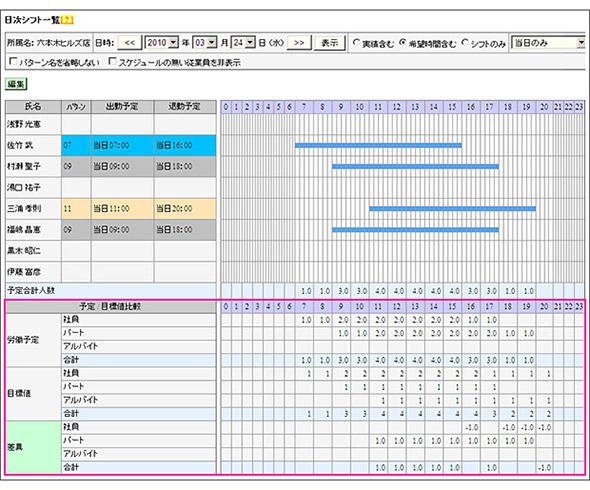Click employee name 佐竹 武

pyautogui.click(x=21, y=145)
